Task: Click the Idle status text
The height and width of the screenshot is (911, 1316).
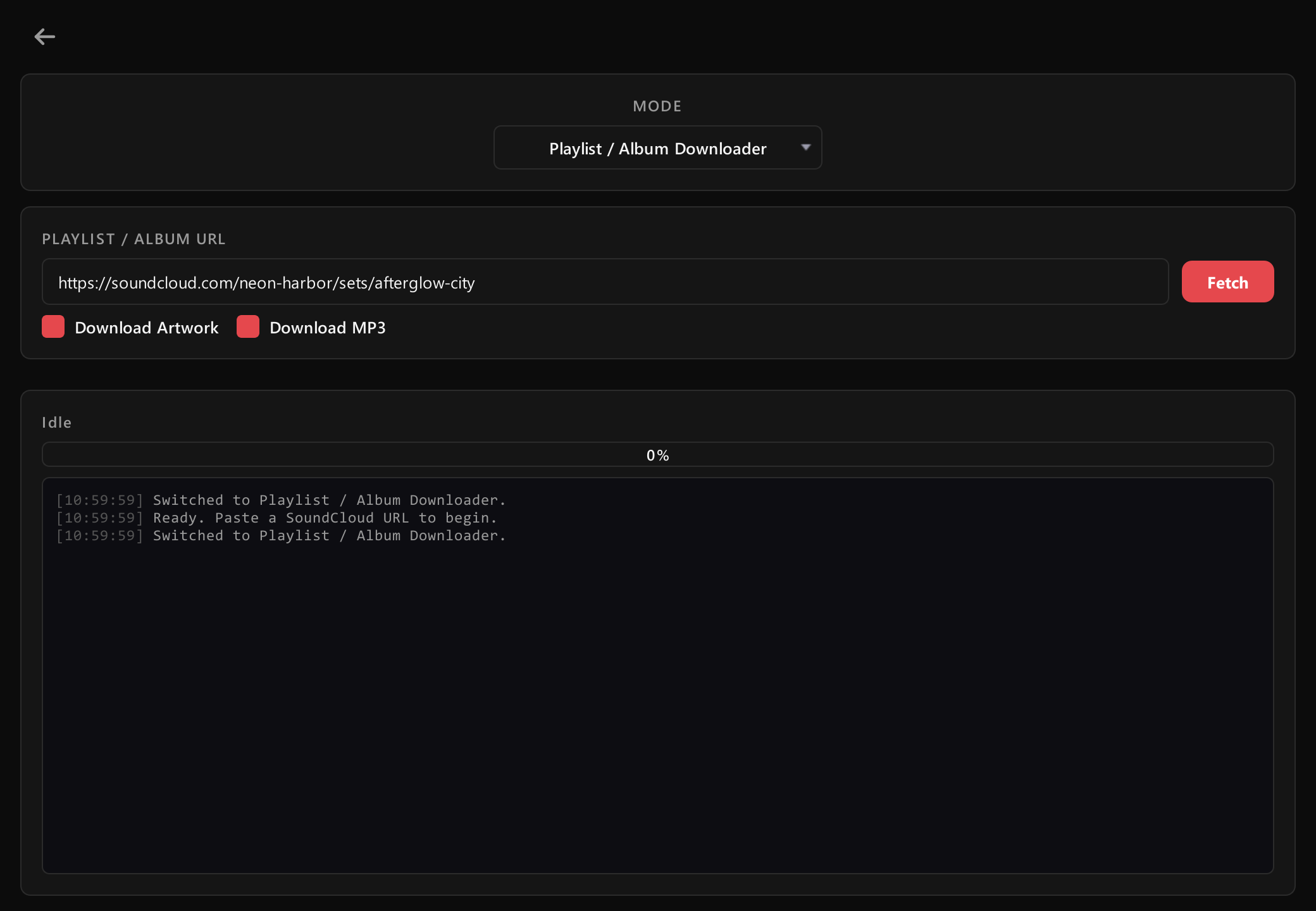Action: (x=56, y=422)
